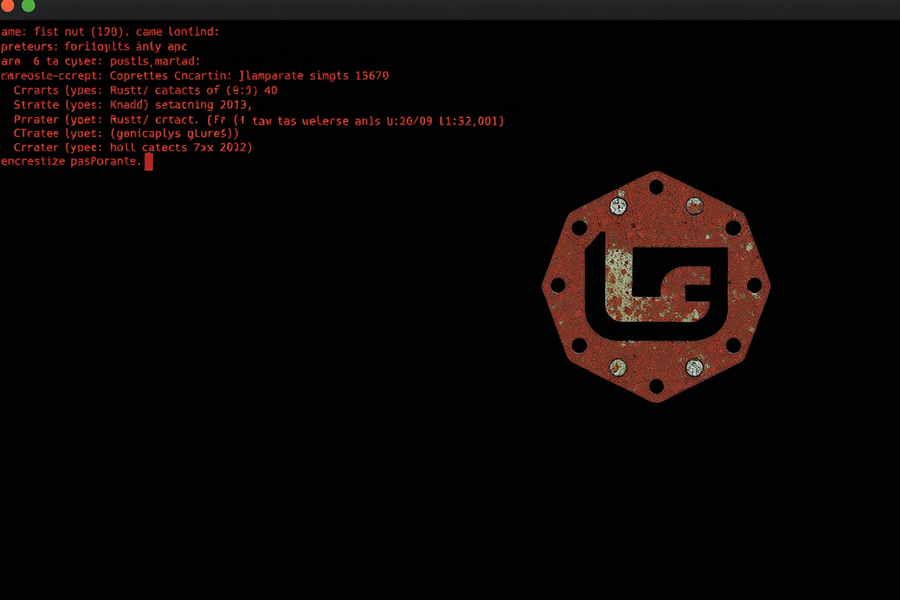Select the 'encrestize pasPorante.' prompt text
Screen dimensions: 900x600
(71, 161)
